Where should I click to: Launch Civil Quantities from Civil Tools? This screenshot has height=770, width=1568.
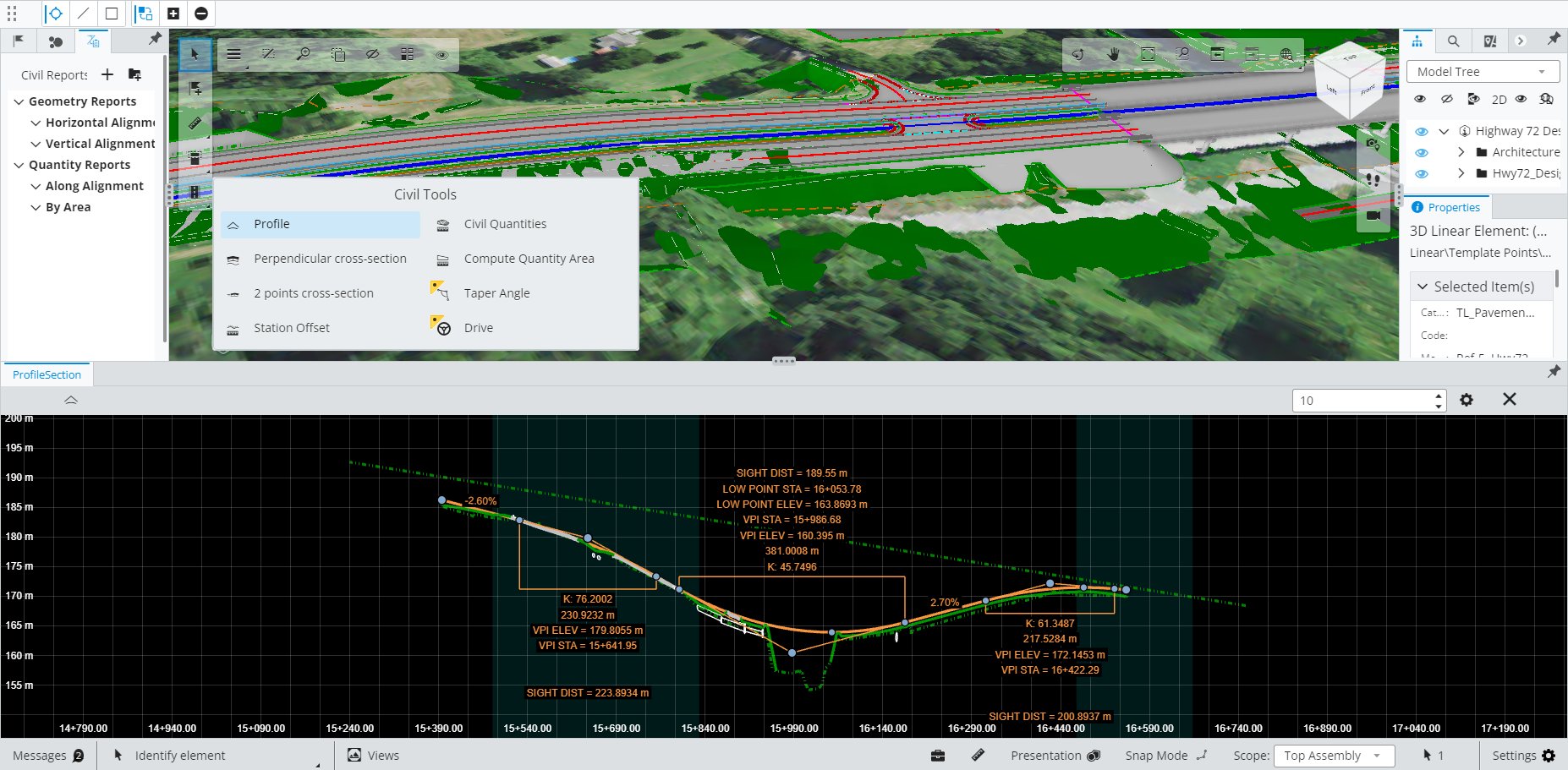505,224
